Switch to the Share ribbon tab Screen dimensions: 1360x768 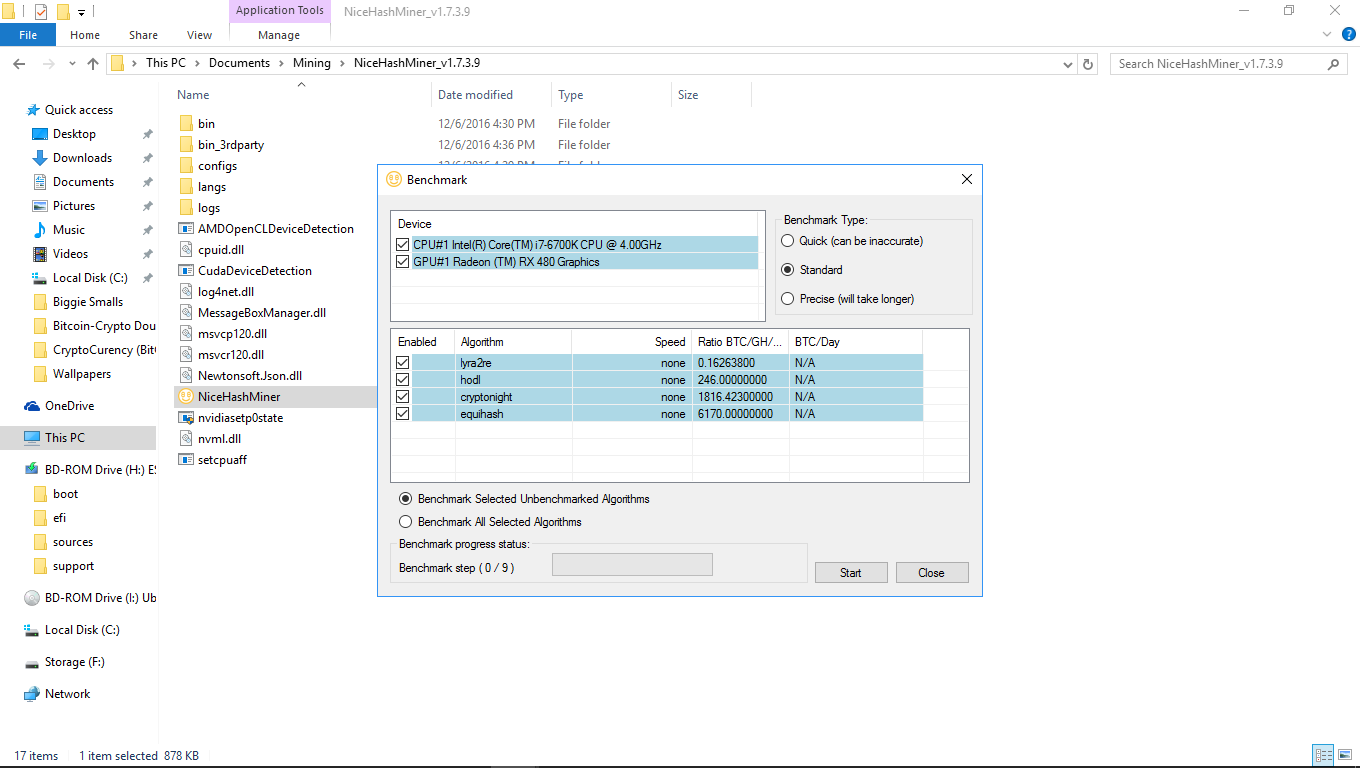[x=143, y=35]
